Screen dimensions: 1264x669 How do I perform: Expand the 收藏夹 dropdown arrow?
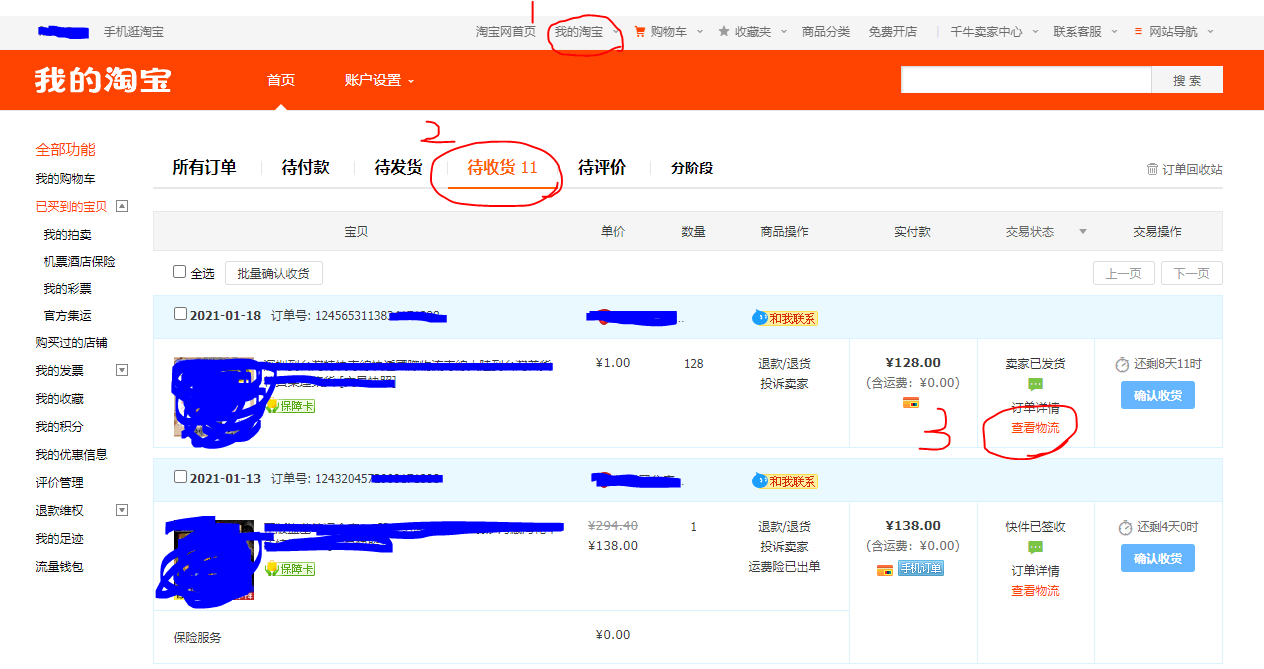tap(783, 32)
